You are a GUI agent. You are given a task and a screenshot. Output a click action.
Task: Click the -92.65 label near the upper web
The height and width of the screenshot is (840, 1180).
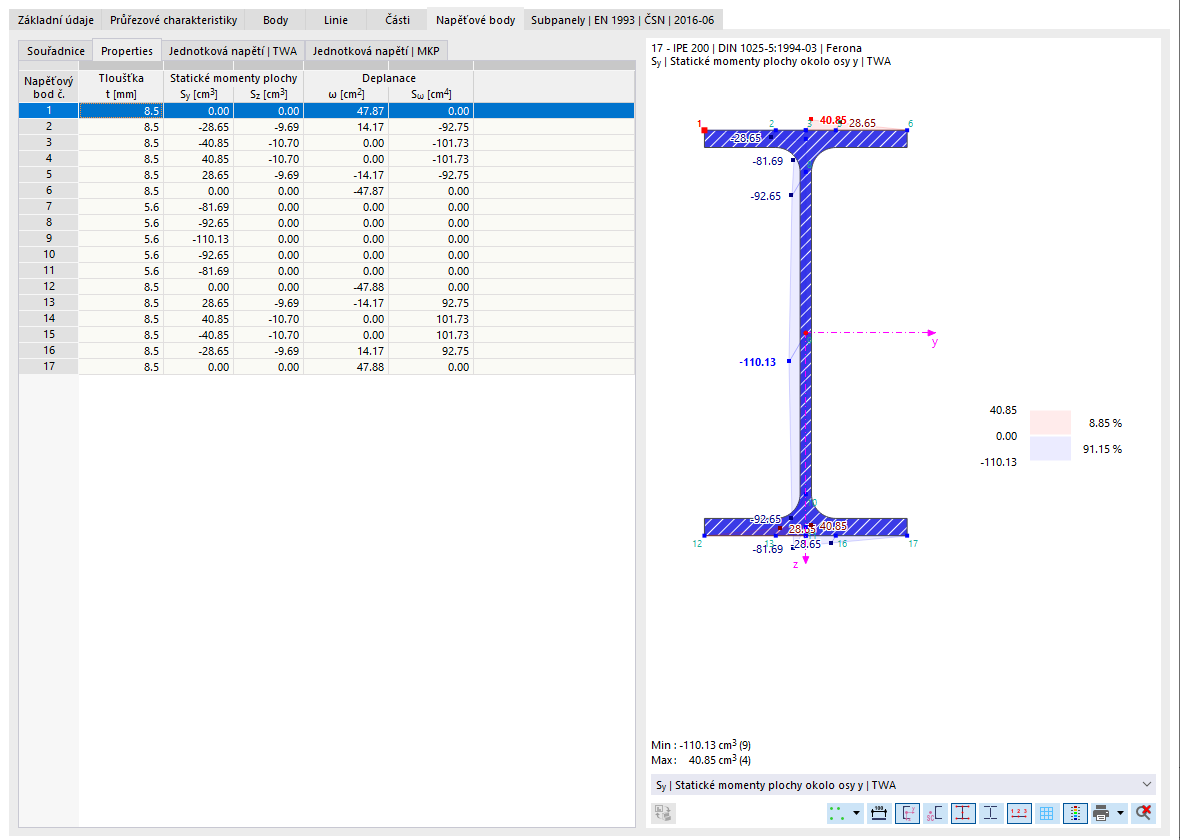765,196
